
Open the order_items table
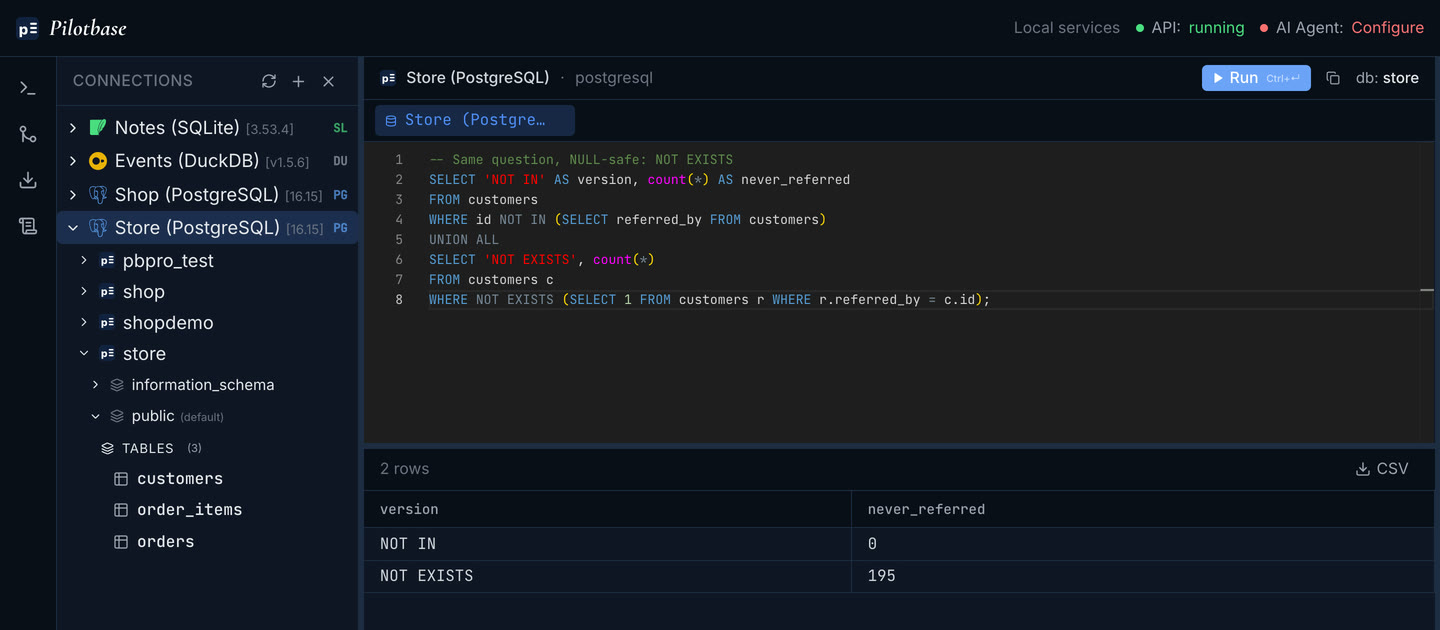pos(190,510)
